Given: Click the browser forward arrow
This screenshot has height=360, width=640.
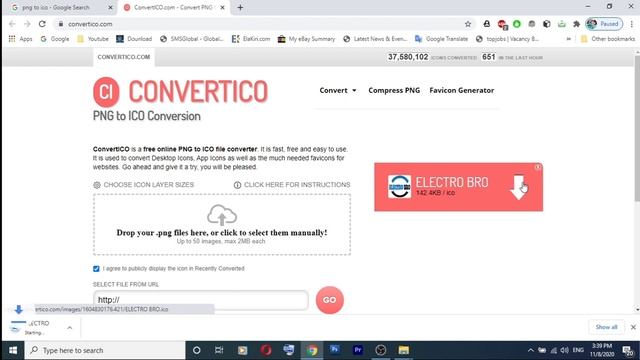Looking at the screenshot, I should click(27, 24).
